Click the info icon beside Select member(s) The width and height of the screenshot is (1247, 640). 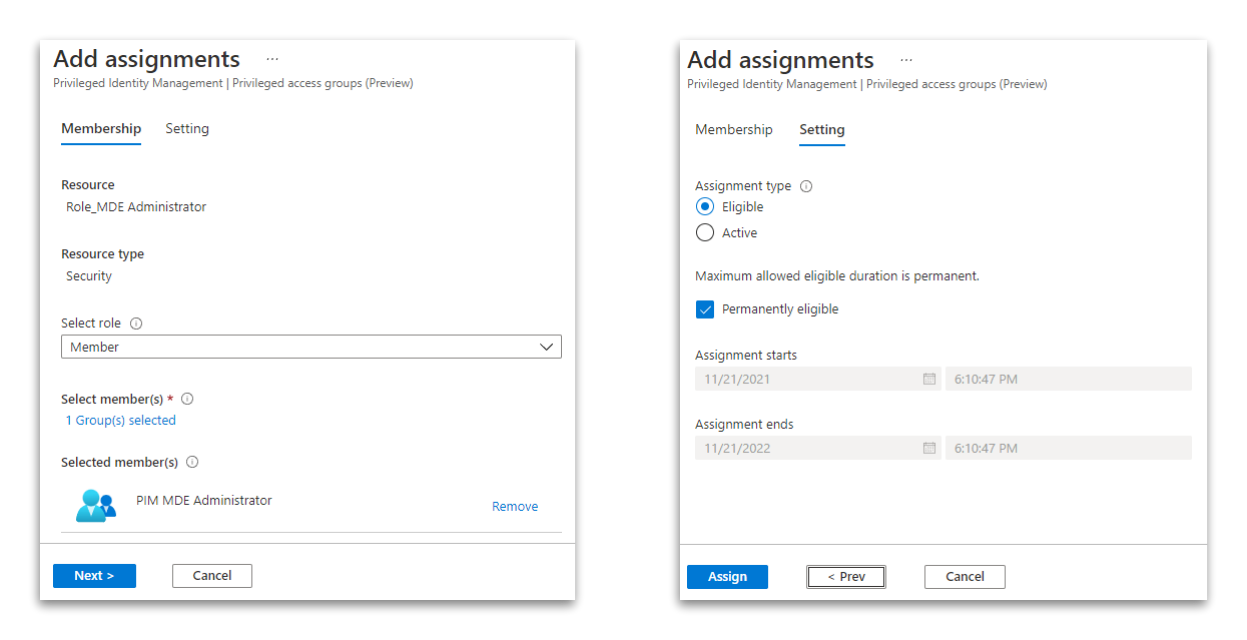[x=187, y=398]
